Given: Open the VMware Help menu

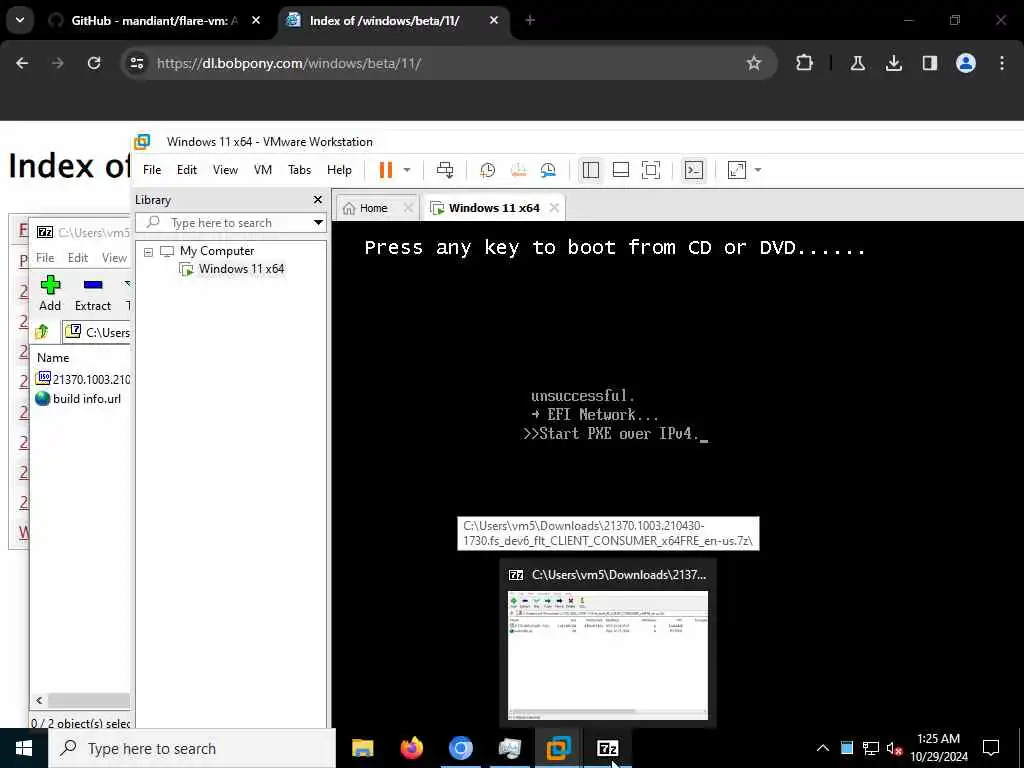Looking at the screenshot, I should pos(339,170).
